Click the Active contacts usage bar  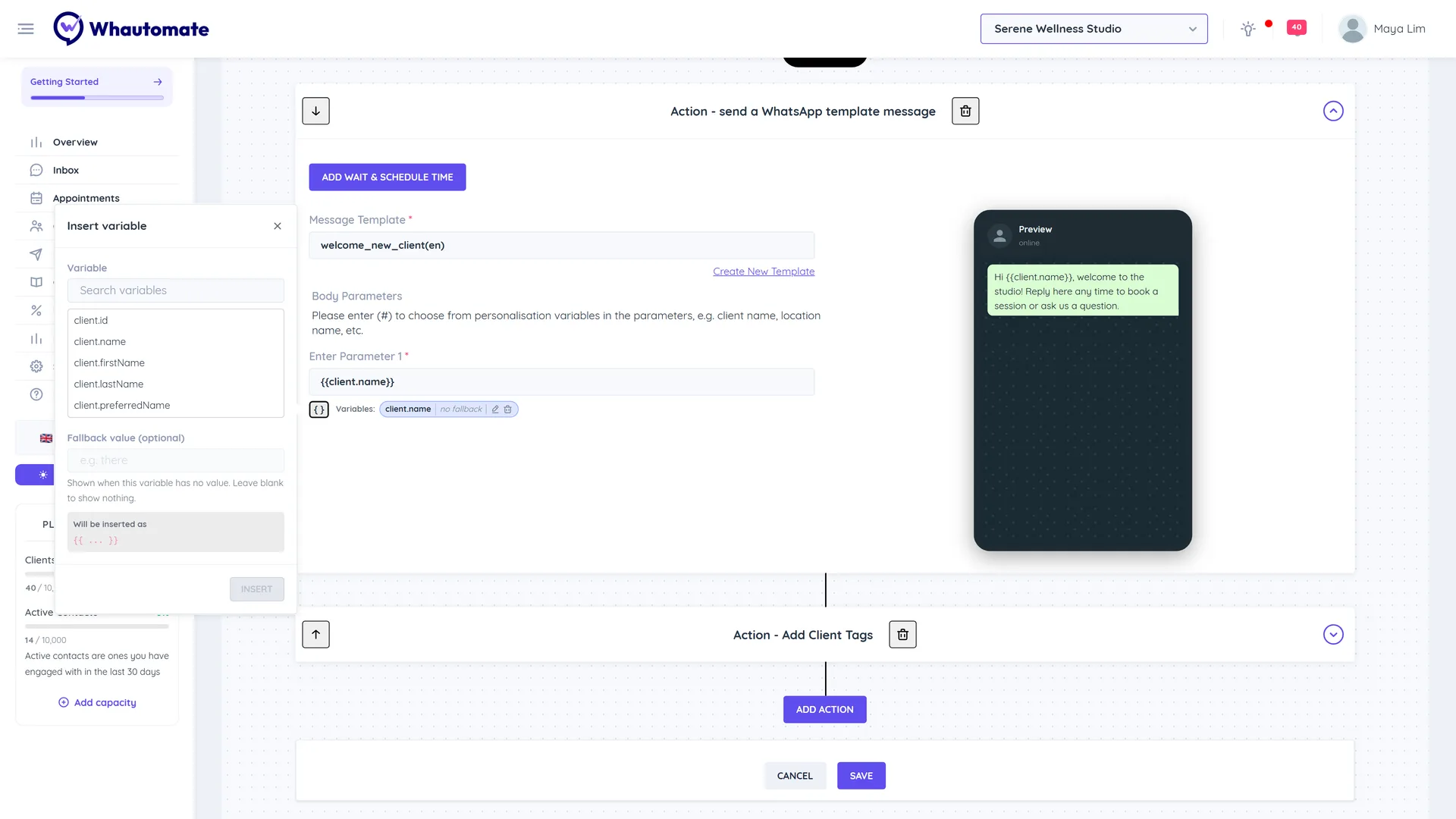point(97,626)
